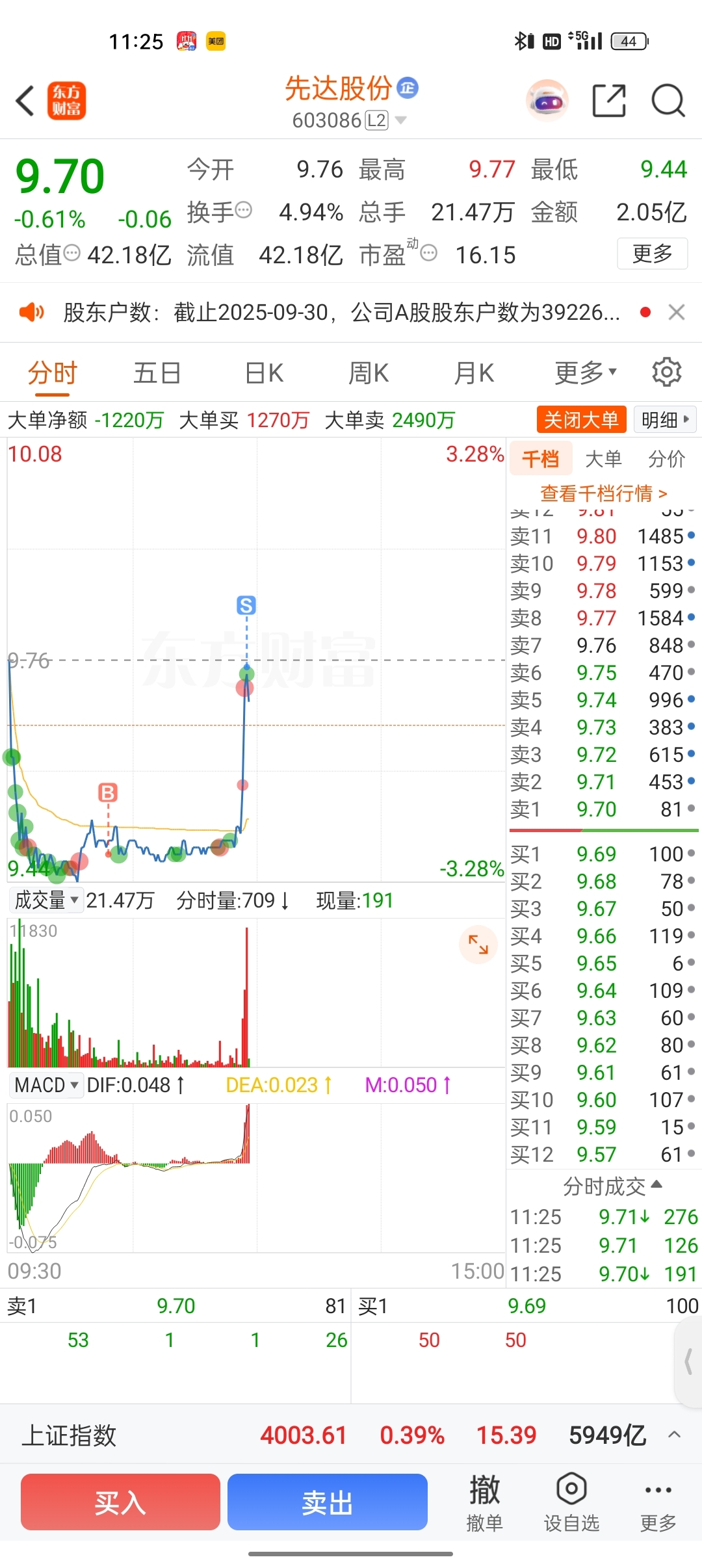Tap the 上证指数 index label
Screen dimensions: 702x1568
[x=69, y=1435]
